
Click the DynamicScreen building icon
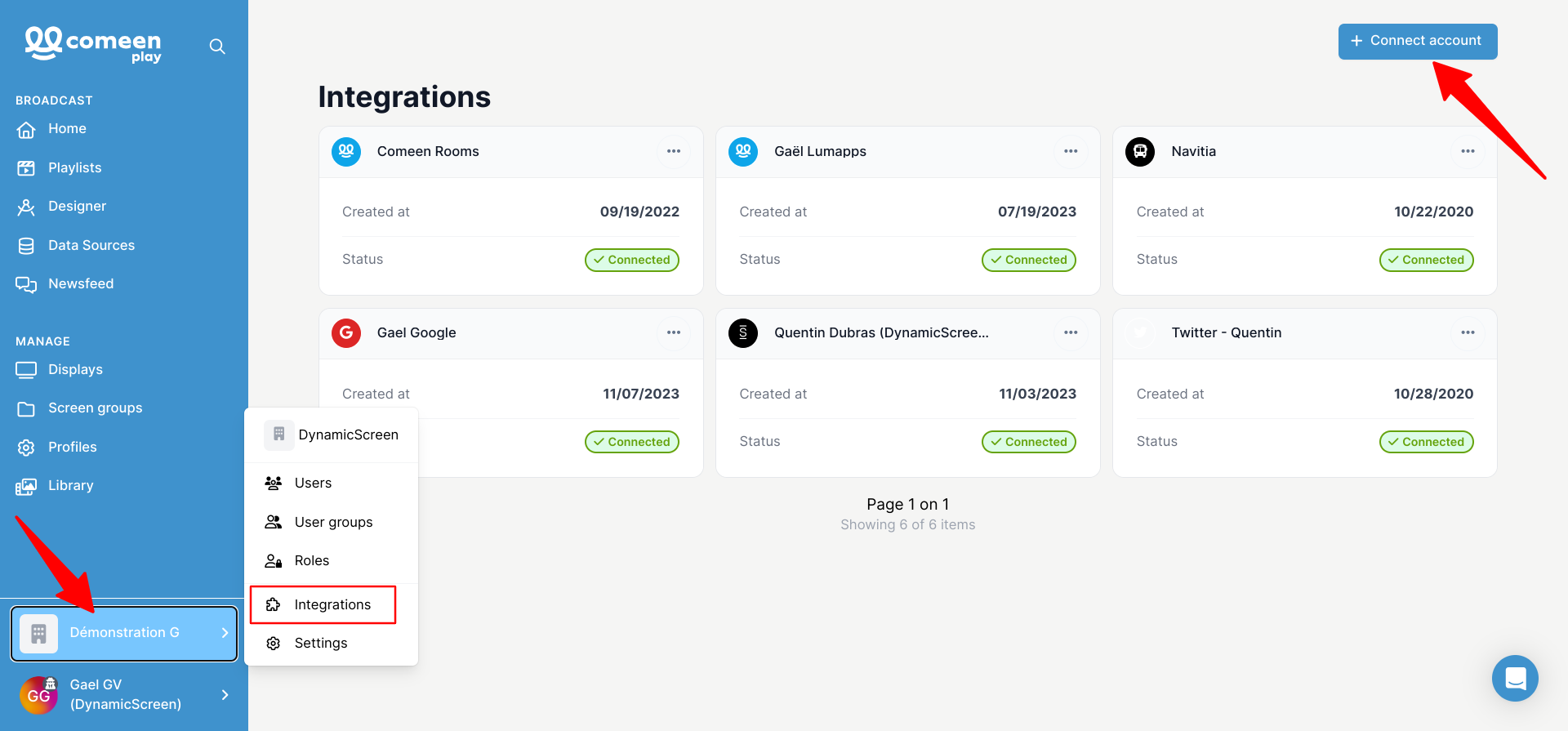[x=278, y=435]
